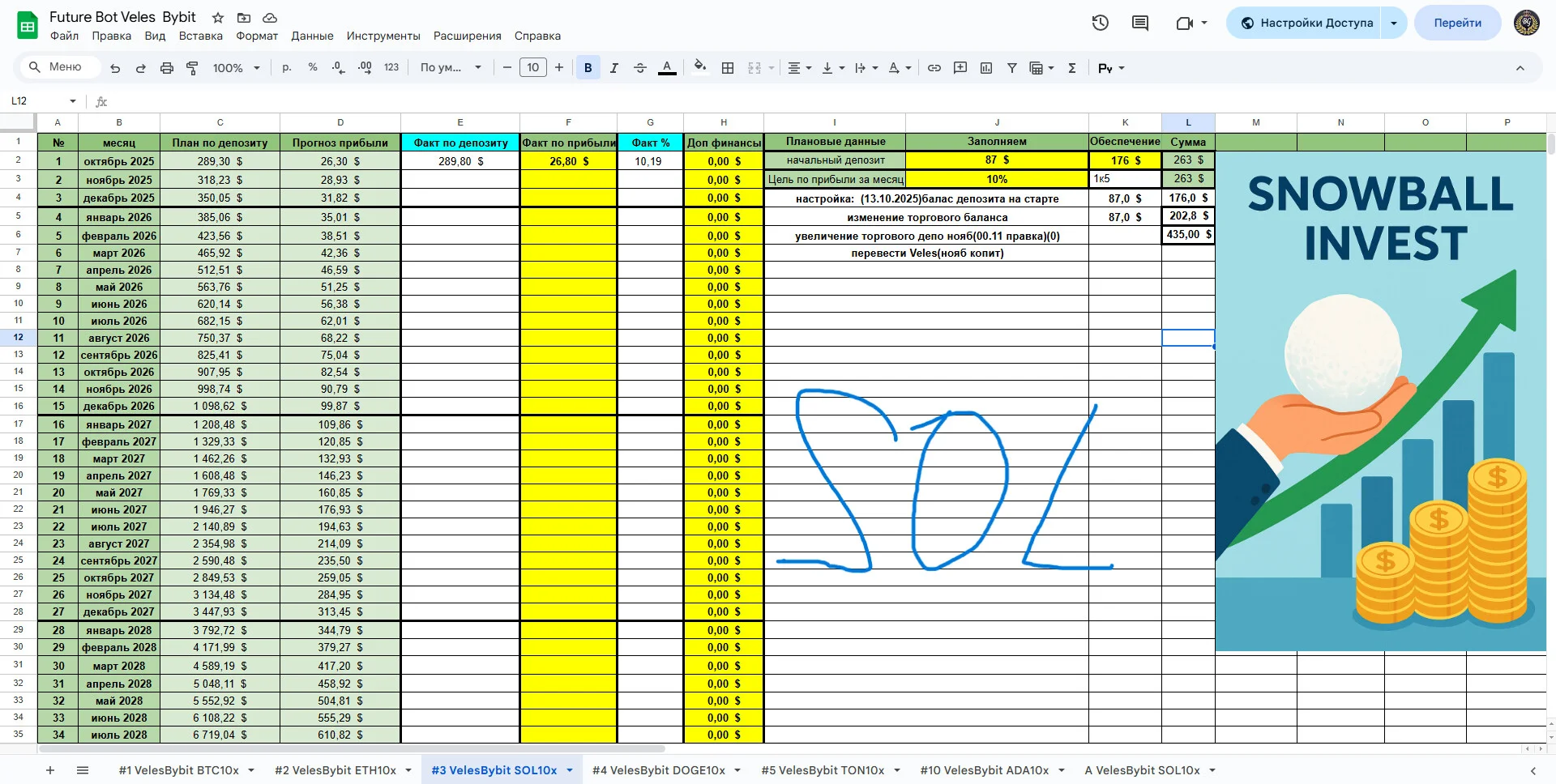Open the Google account avatar
This screenshot has height=784, width=1556.
[x=1527, y=23]
